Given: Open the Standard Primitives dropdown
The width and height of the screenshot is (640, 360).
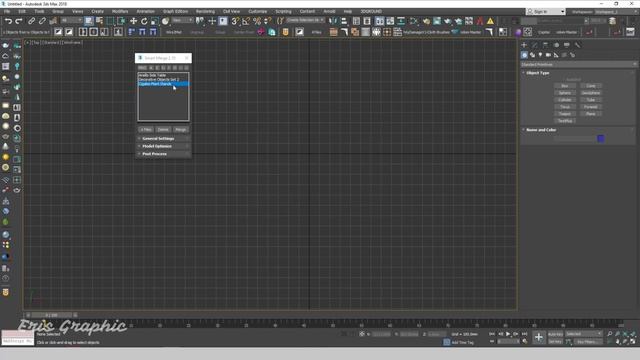Looking at the screenshot, I should coord(578,64).
